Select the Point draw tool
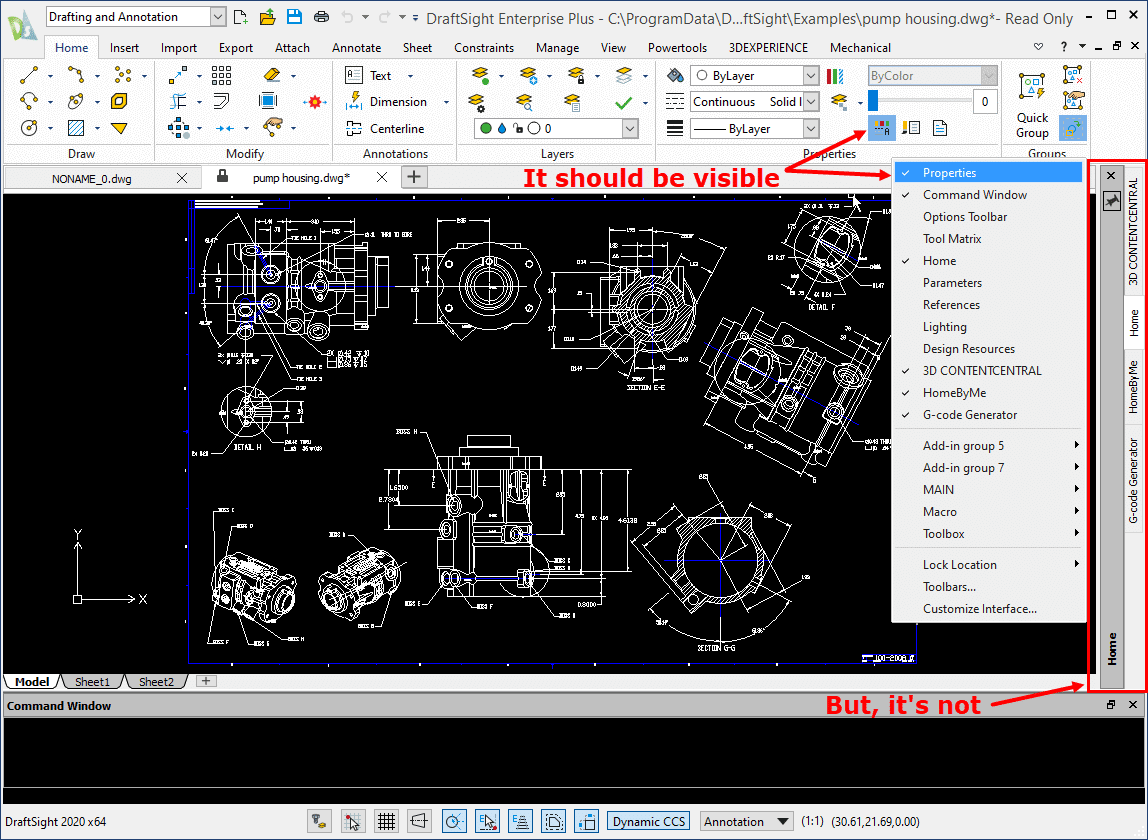 (123, 75)
